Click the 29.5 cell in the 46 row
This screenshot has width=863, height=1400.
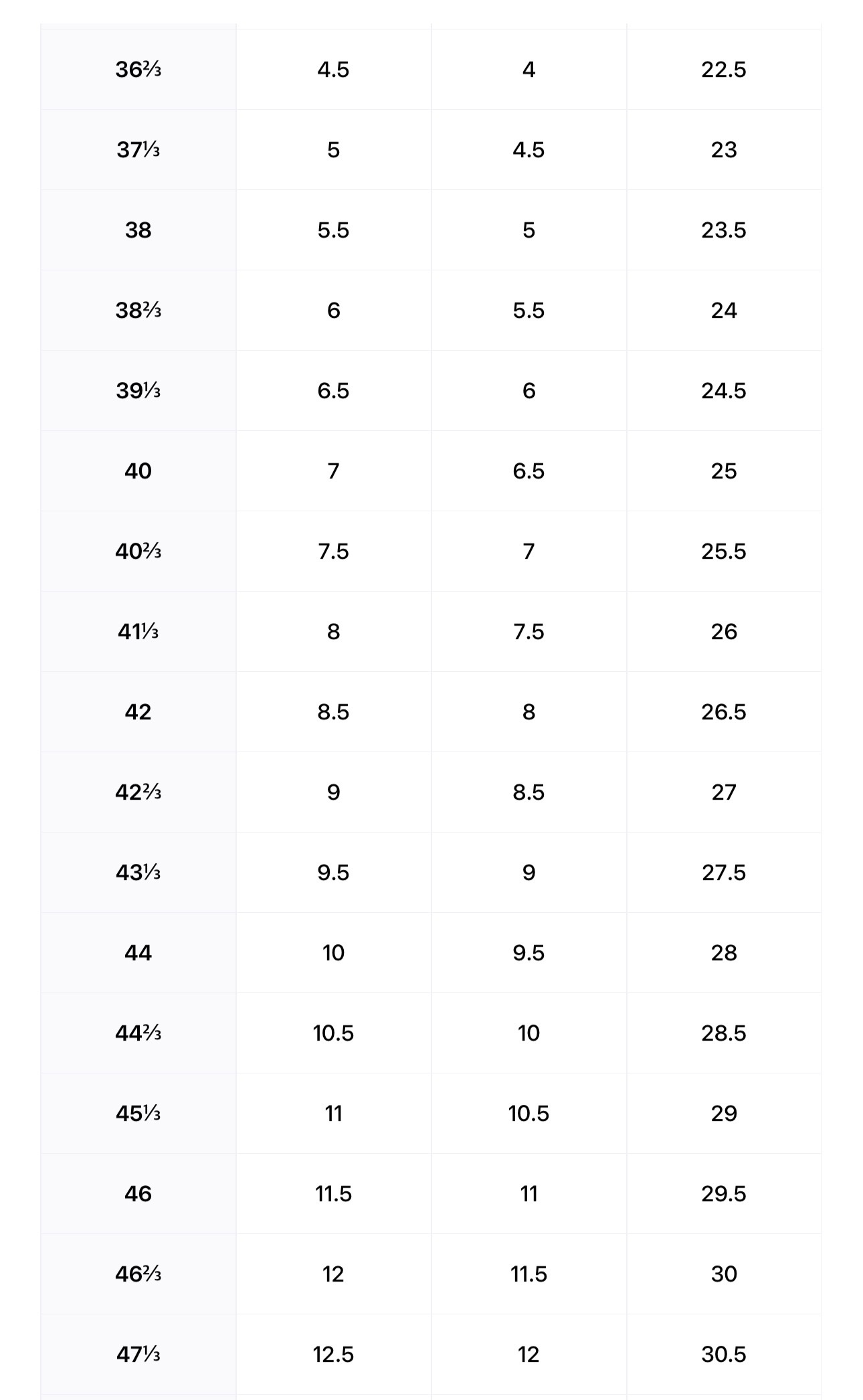[x=723, y=1194]
